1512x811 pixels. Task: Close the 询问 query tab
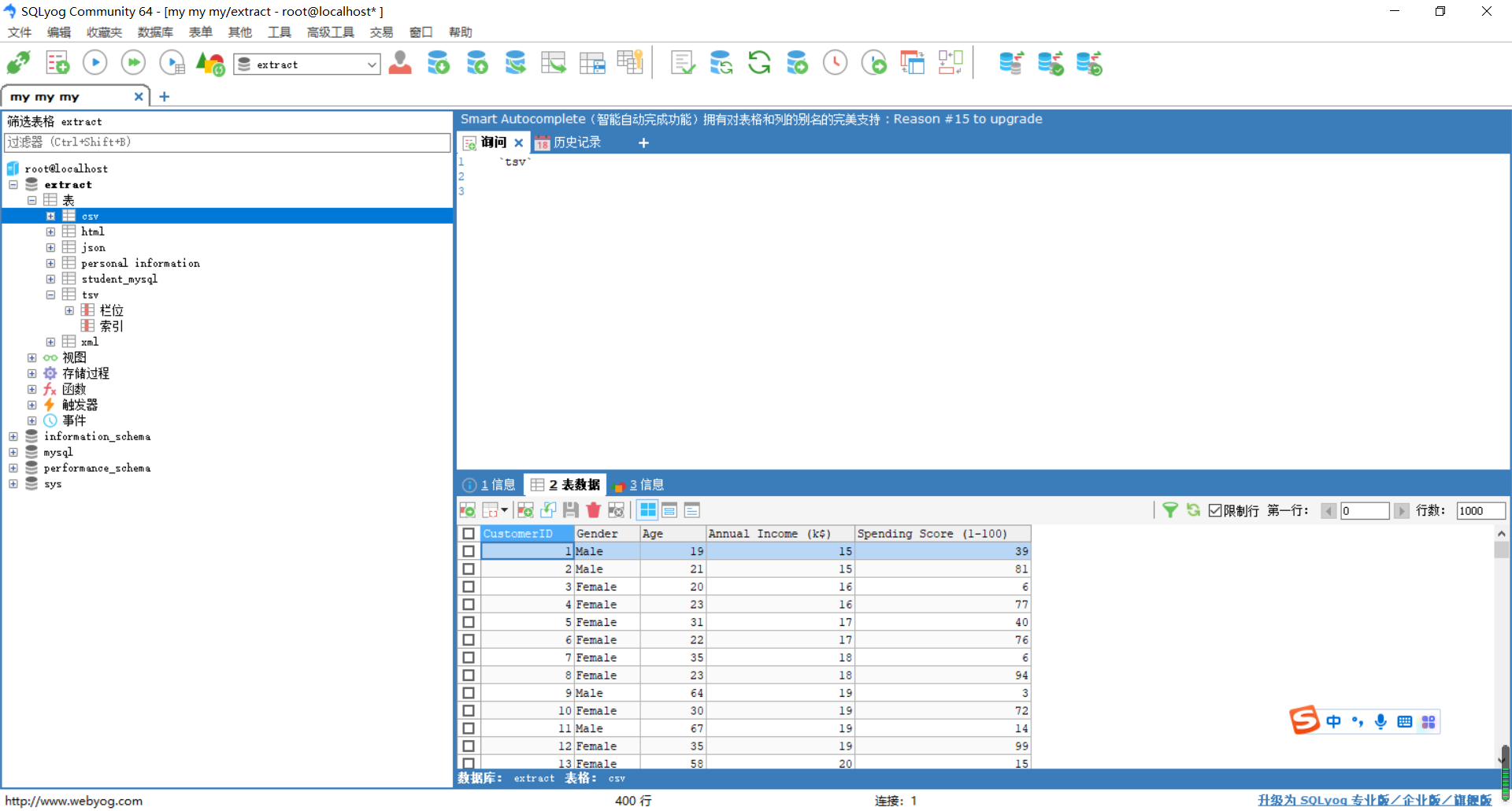pos(519,143)
